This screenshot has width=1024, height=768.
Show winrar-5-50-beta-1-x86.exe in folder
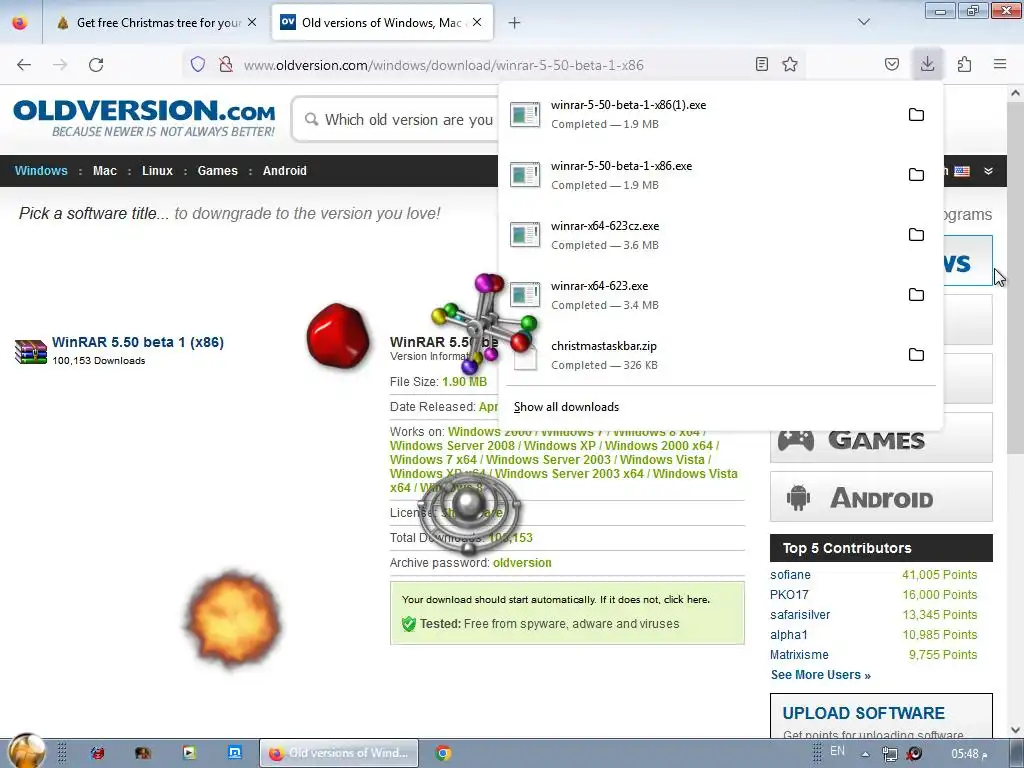(x=916, y=174)
